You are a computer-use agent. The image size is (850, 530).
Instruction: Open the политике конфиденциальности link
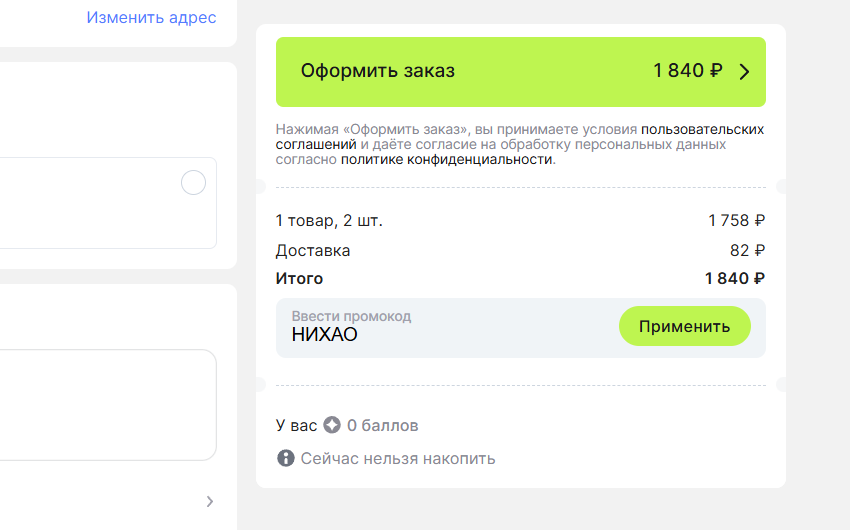click(447, 159)
